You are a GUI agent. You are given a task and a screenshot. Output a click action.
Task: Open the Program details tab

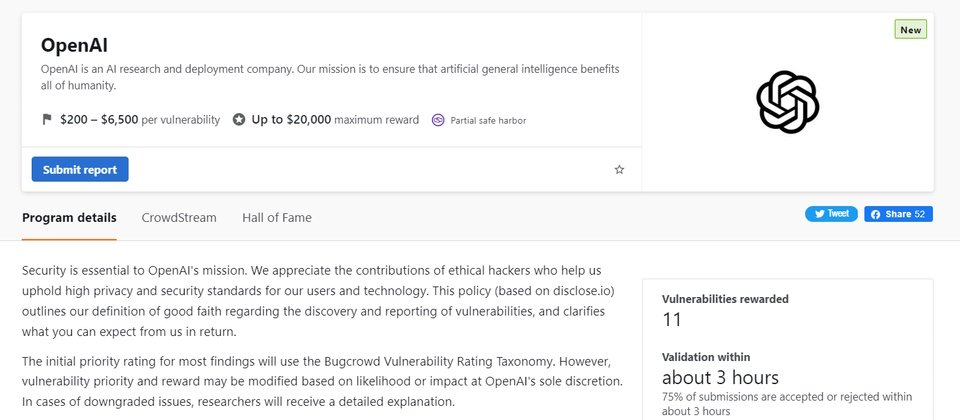click(x=69, y=218)
